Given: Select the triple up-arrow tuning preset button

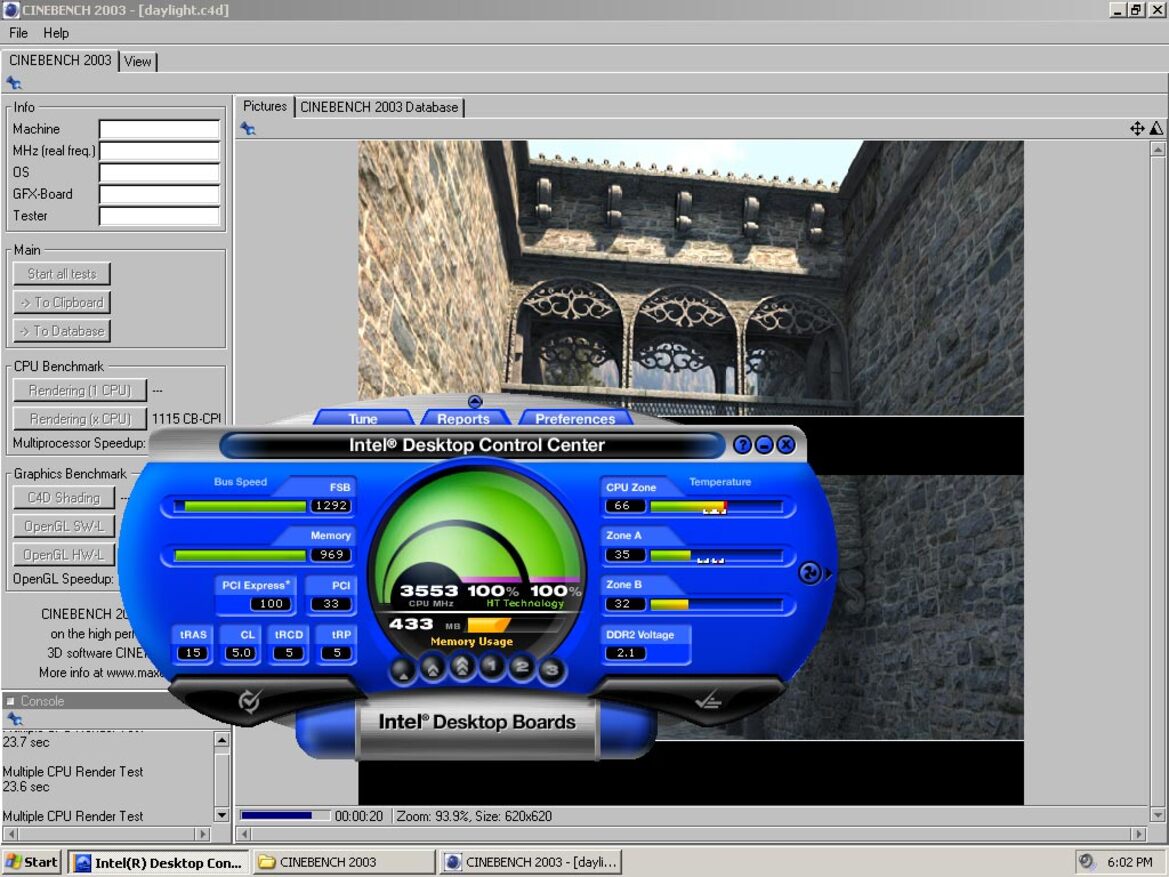Looking at the screenshot, I should click(x=462, y=665).
